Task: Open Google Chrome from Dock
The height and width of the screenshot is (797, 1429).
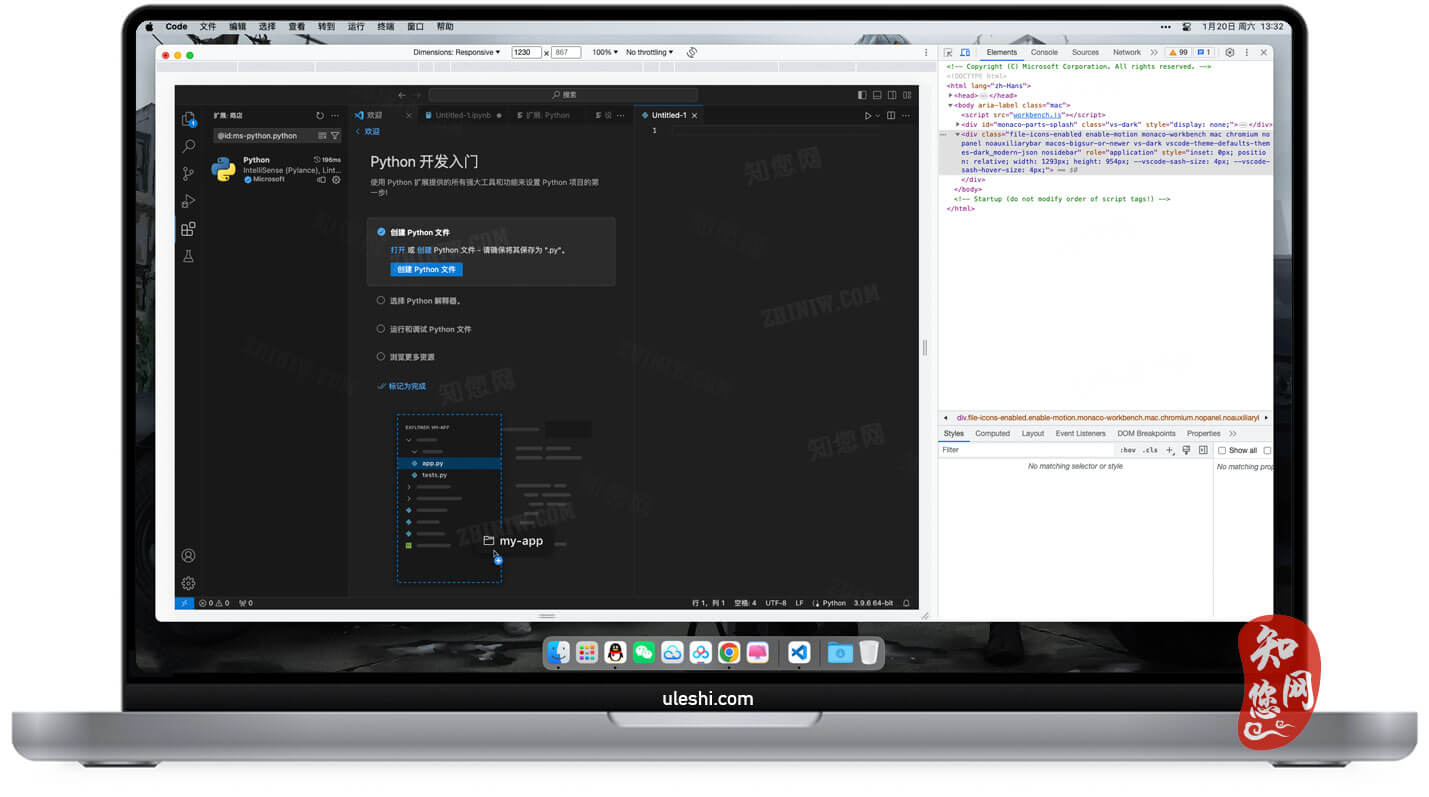Action: (x=729, y=652)
